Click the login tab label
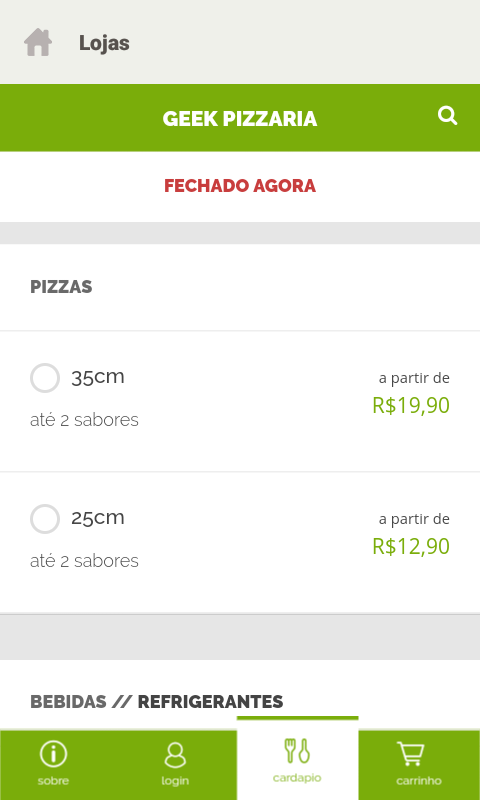This screenshot has height=800, width=480. tap(175, 781)
